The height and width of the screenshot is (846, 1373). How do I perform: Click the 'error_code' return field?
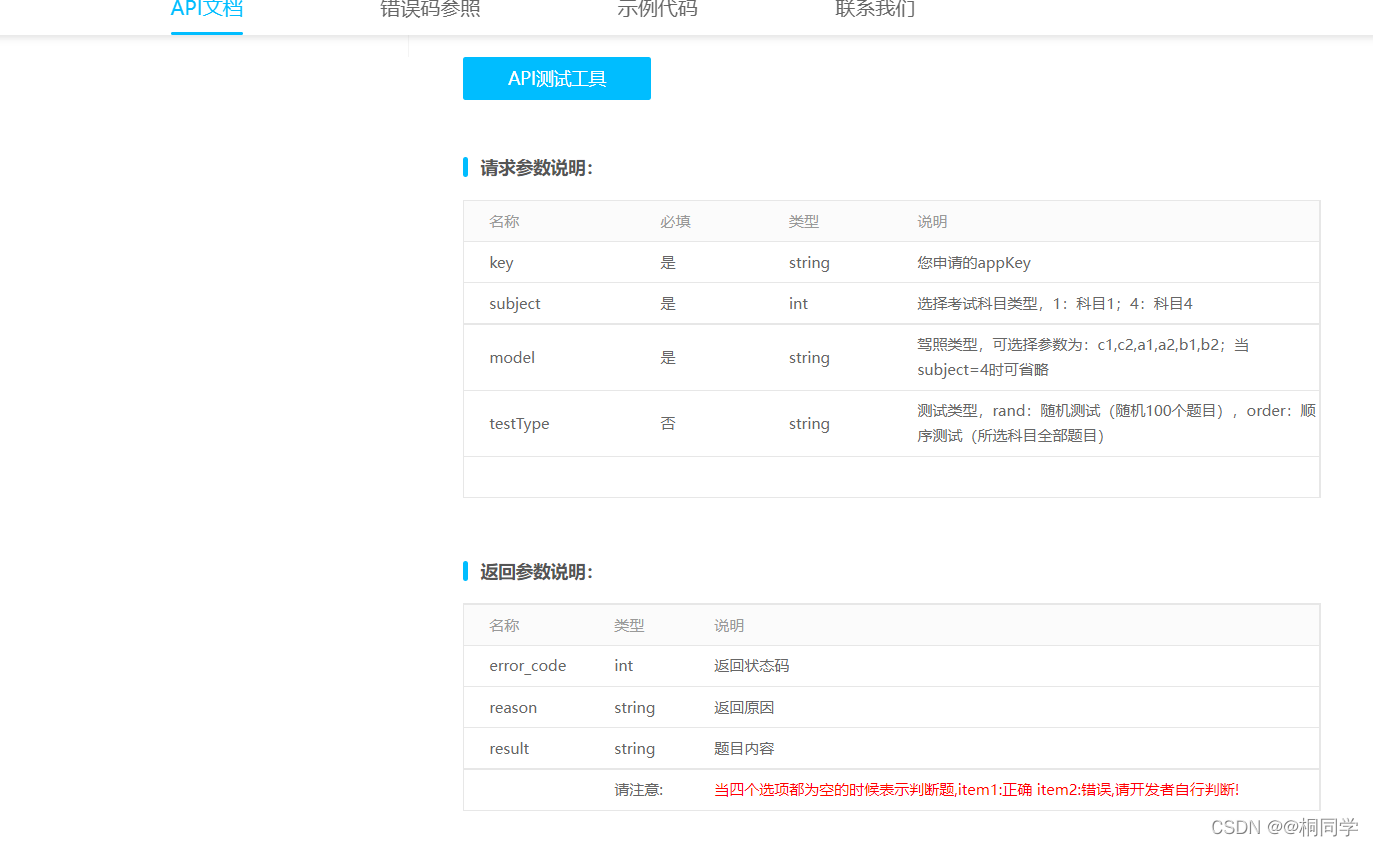pos(528,666)
